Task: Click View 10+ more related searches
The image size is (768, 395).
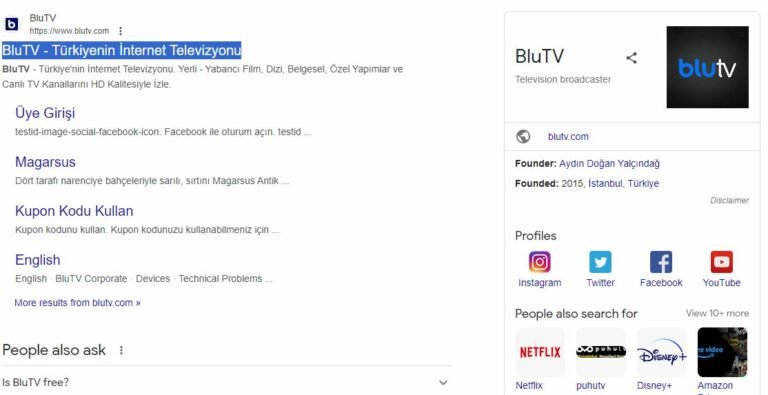Action: tap(717, 313)
